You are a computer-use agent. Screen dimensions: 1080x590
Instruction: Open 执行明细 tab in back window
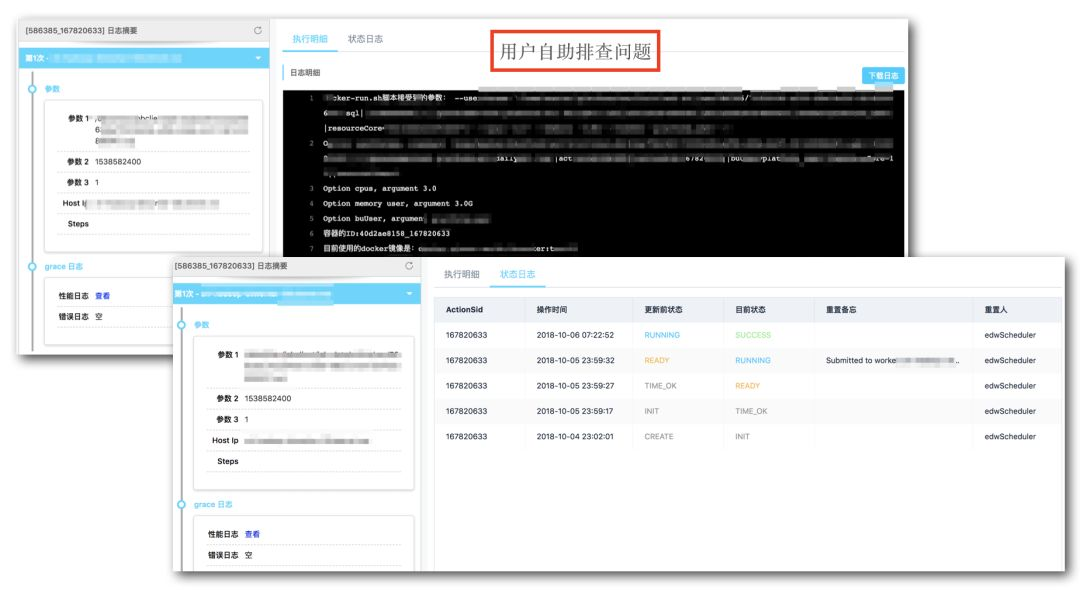click(310, 39)
